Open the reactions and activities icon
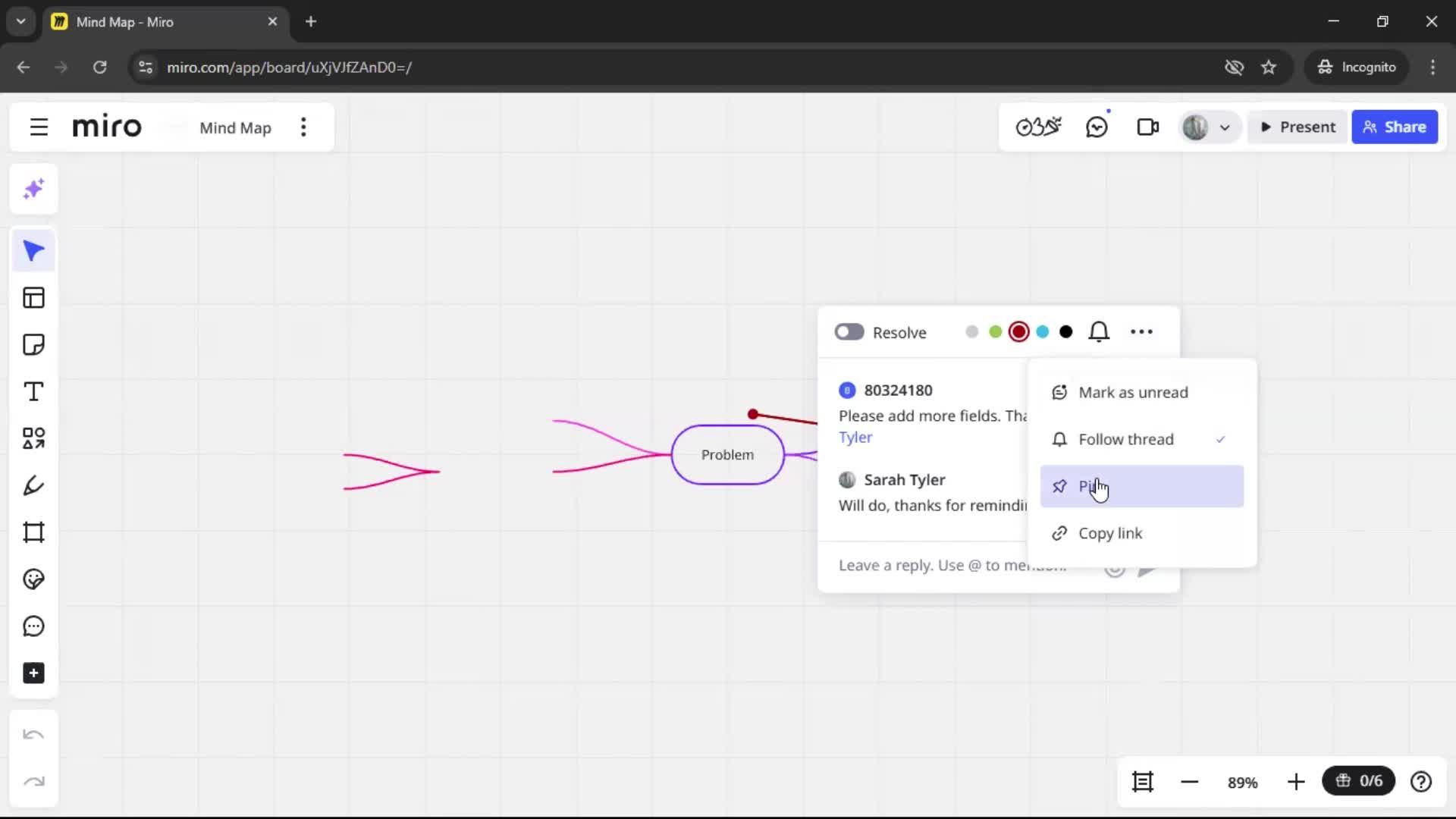Screen dimensions: 1456x819 [x=1038, y=127]
